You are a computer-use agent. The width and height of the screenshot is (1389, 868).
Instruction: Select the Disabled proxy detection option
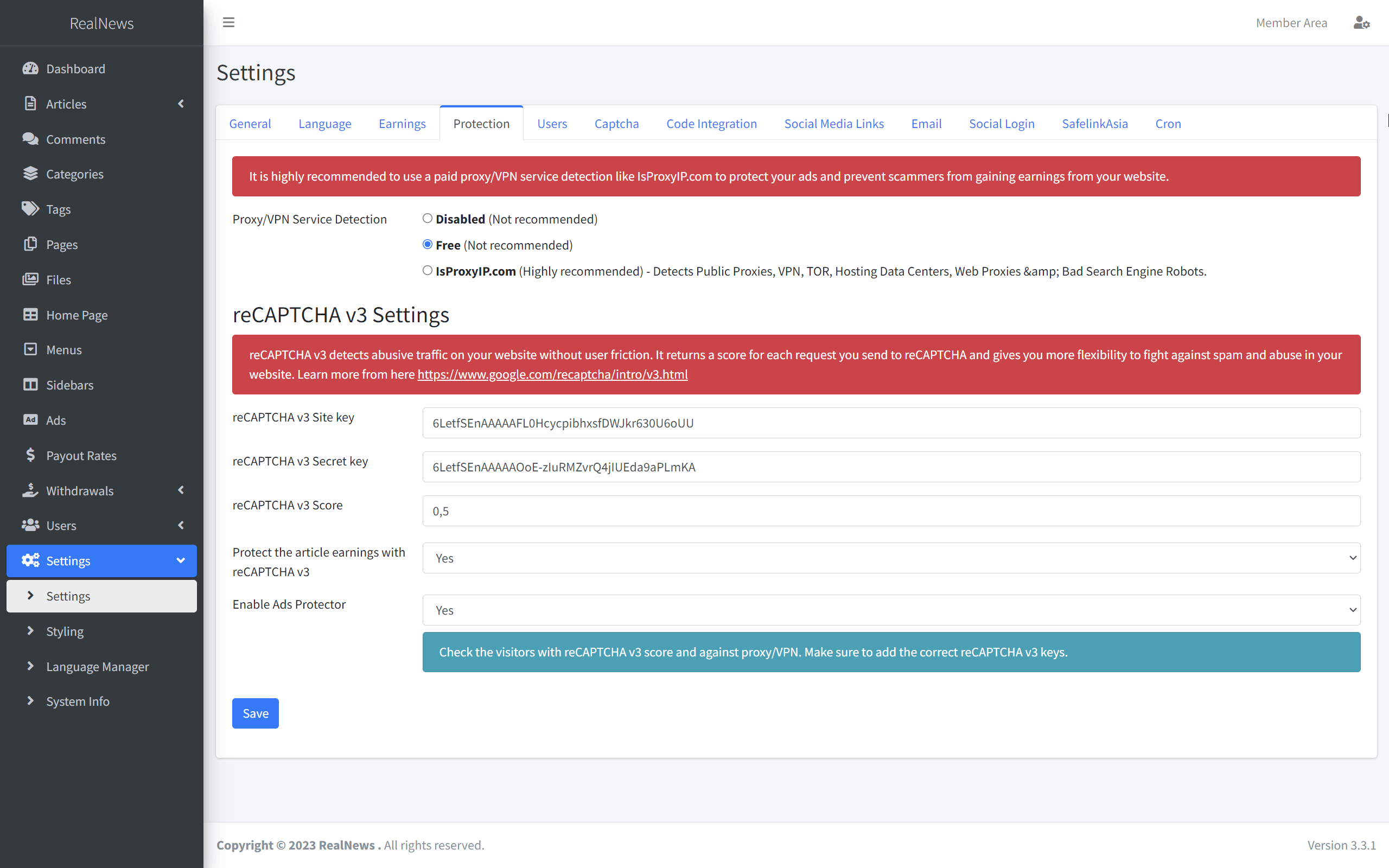click(x=427, y=218)
